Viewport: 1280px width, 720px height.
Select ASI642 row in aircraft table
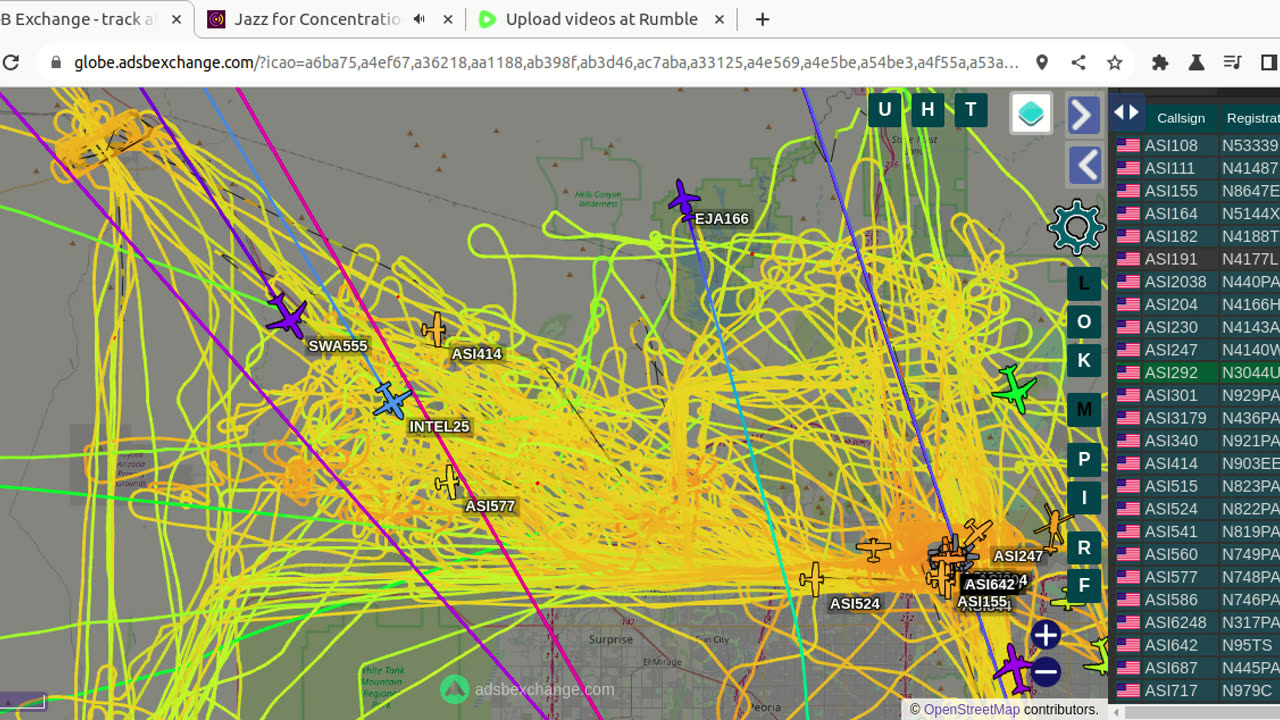[x=1197, y=645]
